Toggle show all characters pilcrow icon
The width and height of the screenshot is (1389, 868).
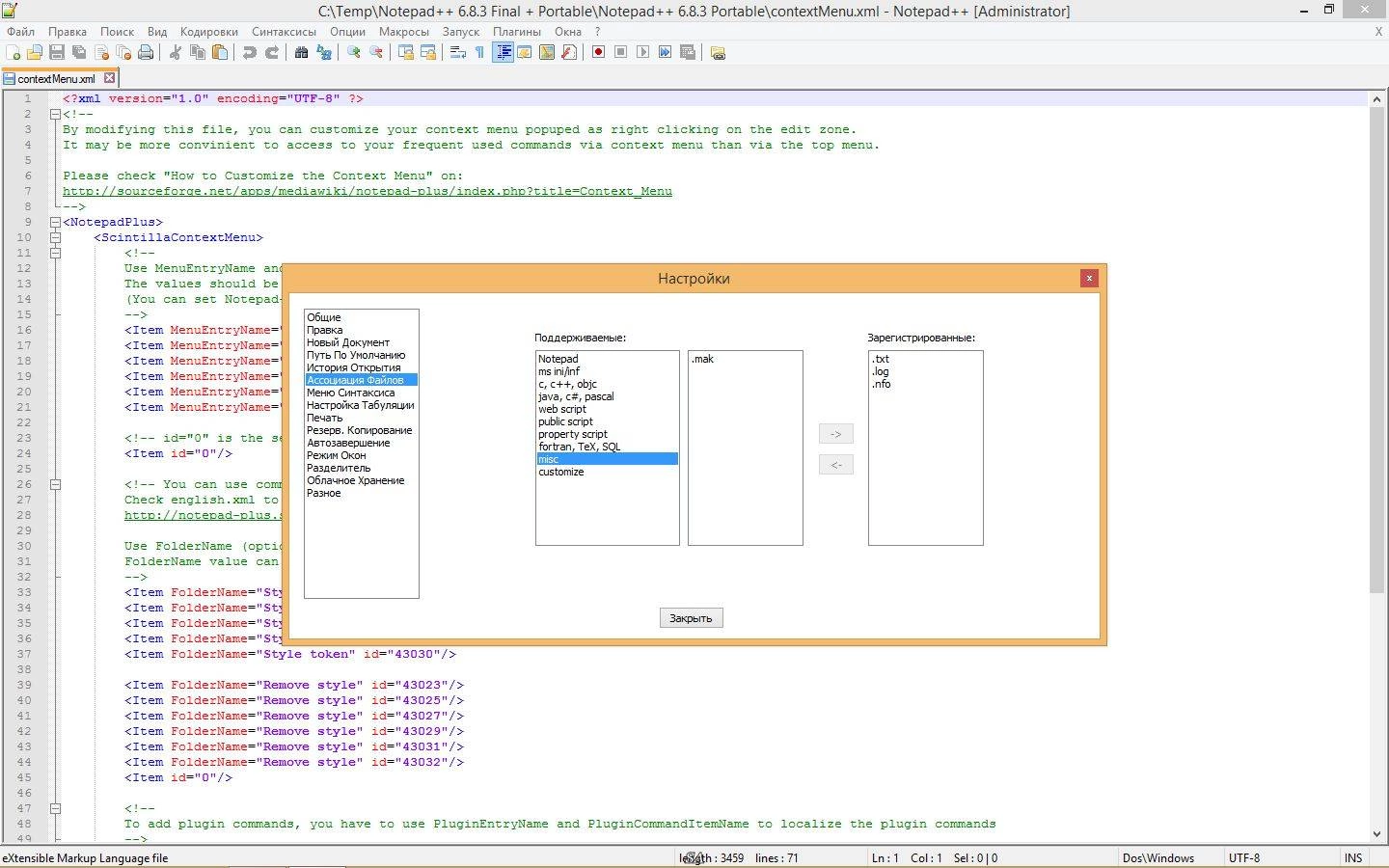(x=480, y=52)
